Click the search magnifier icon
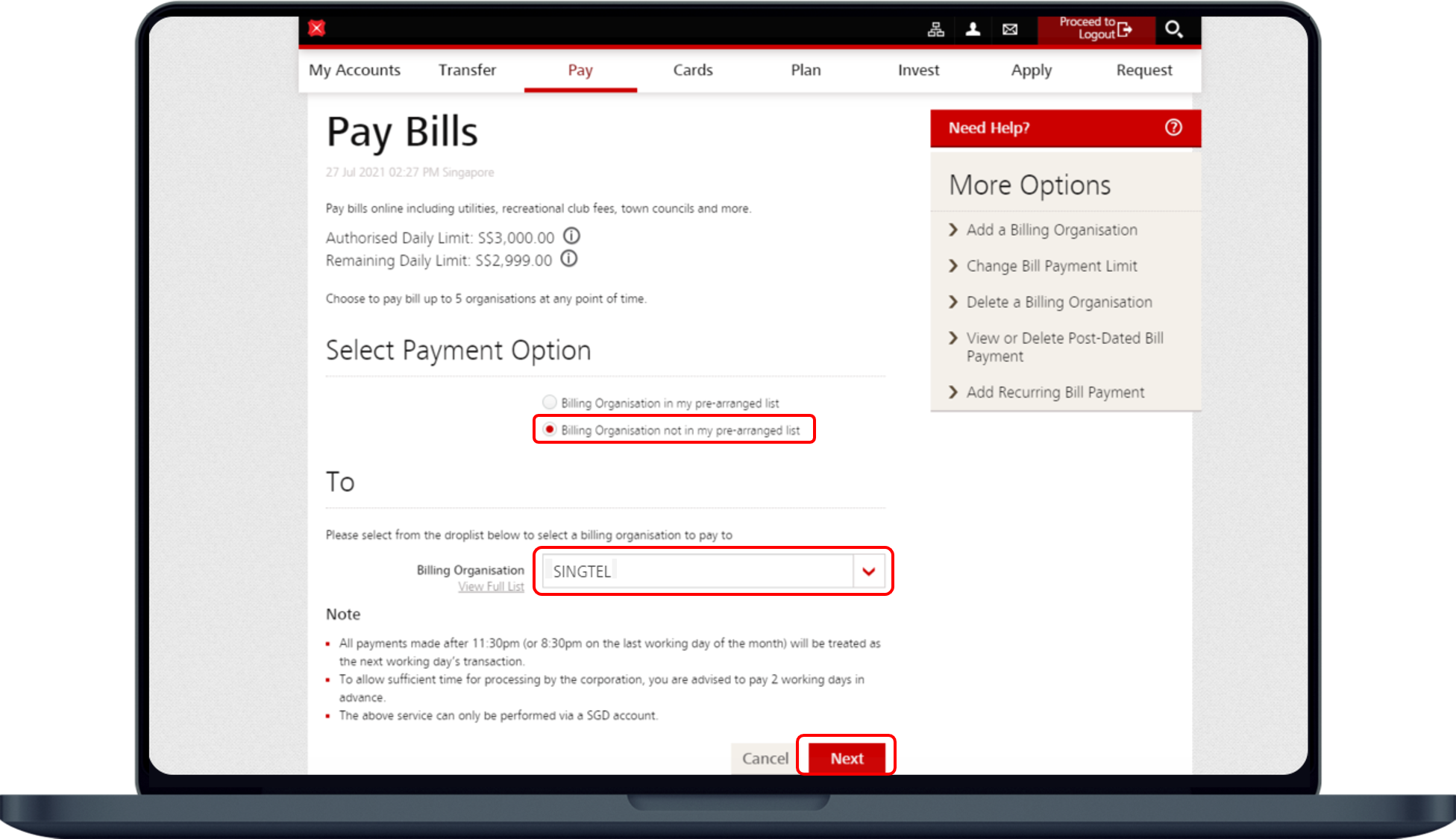1456x839 pixels. click(1173, 29)
